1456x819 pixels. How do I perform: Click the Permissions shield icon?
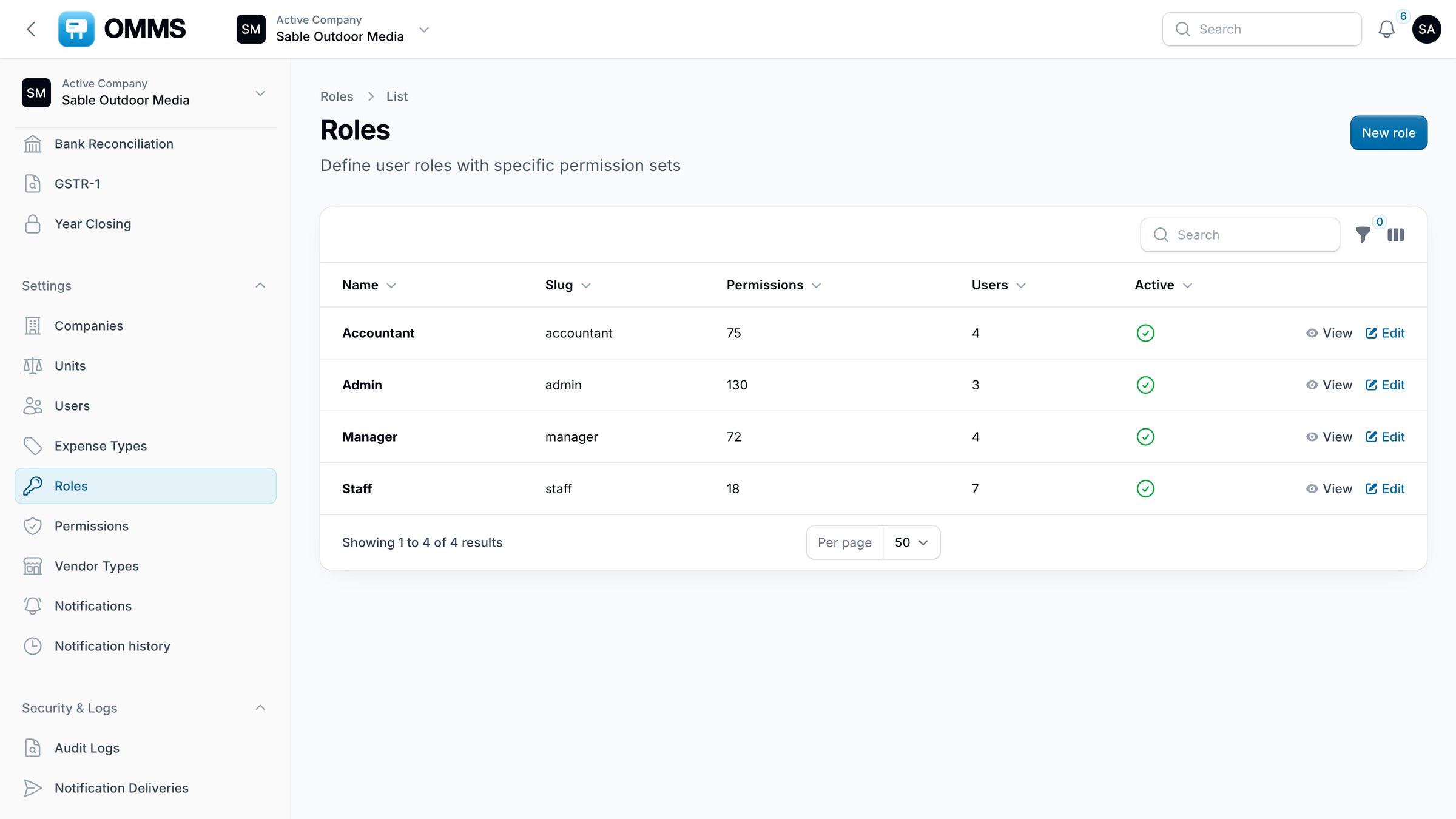coord(33,526)
